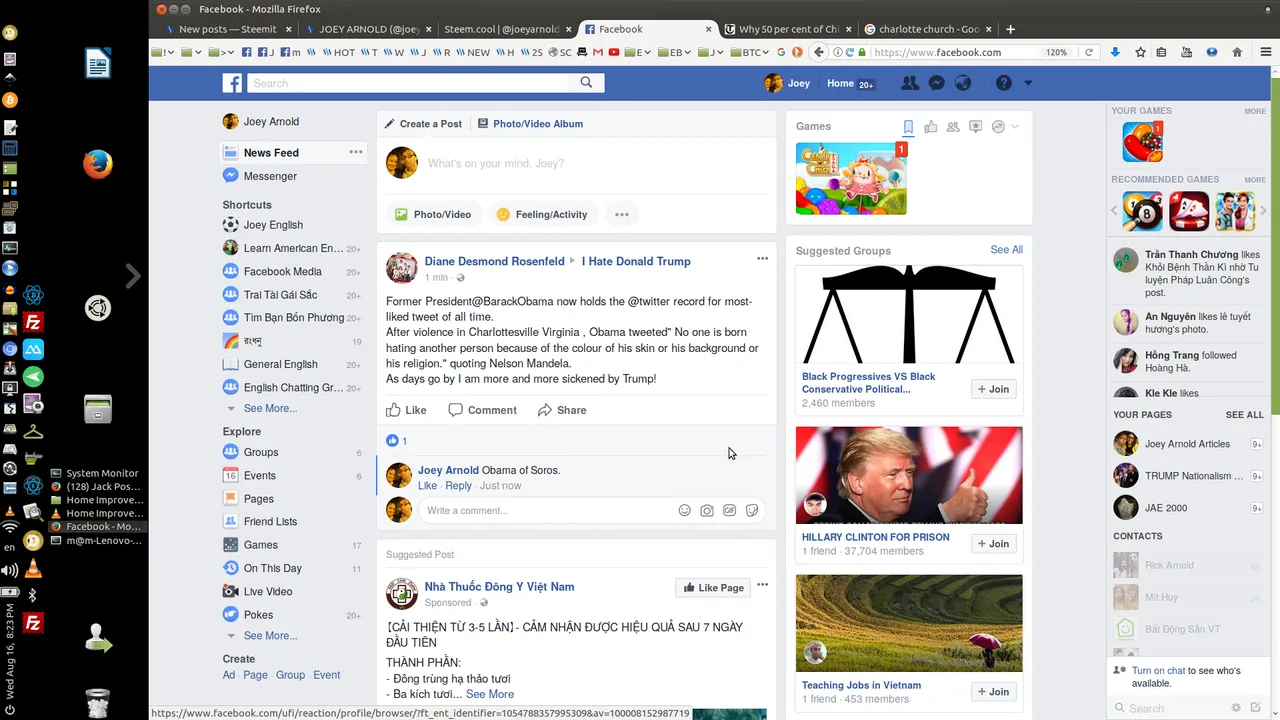Image resolution: width=1280 pixels, height=720 pixels.
Task: Click Turn on chat link
Action: pos(1159,671)
